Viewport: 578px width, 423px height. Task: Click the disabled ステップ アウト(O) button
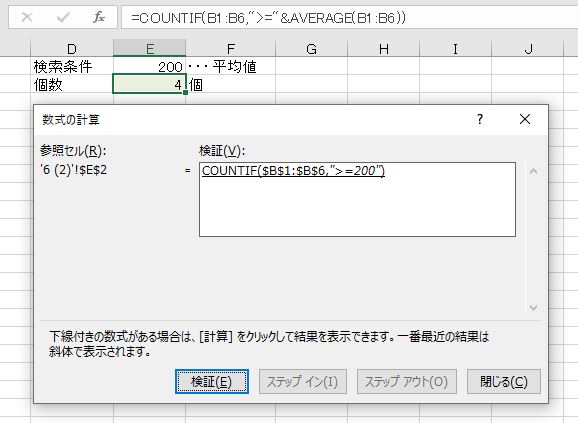[407, 382]
